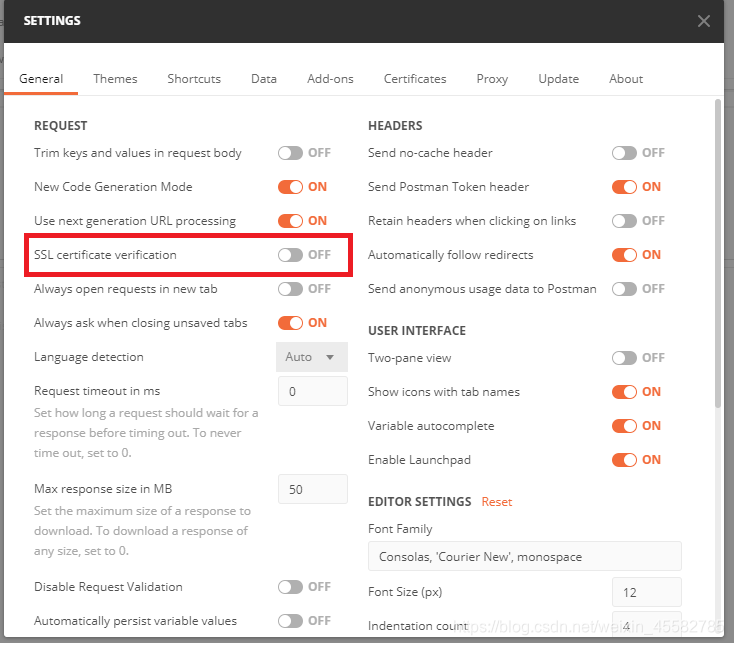Disable next generation URL processing toggle
Screen dimensions: 734x645
tap(290, 221)
